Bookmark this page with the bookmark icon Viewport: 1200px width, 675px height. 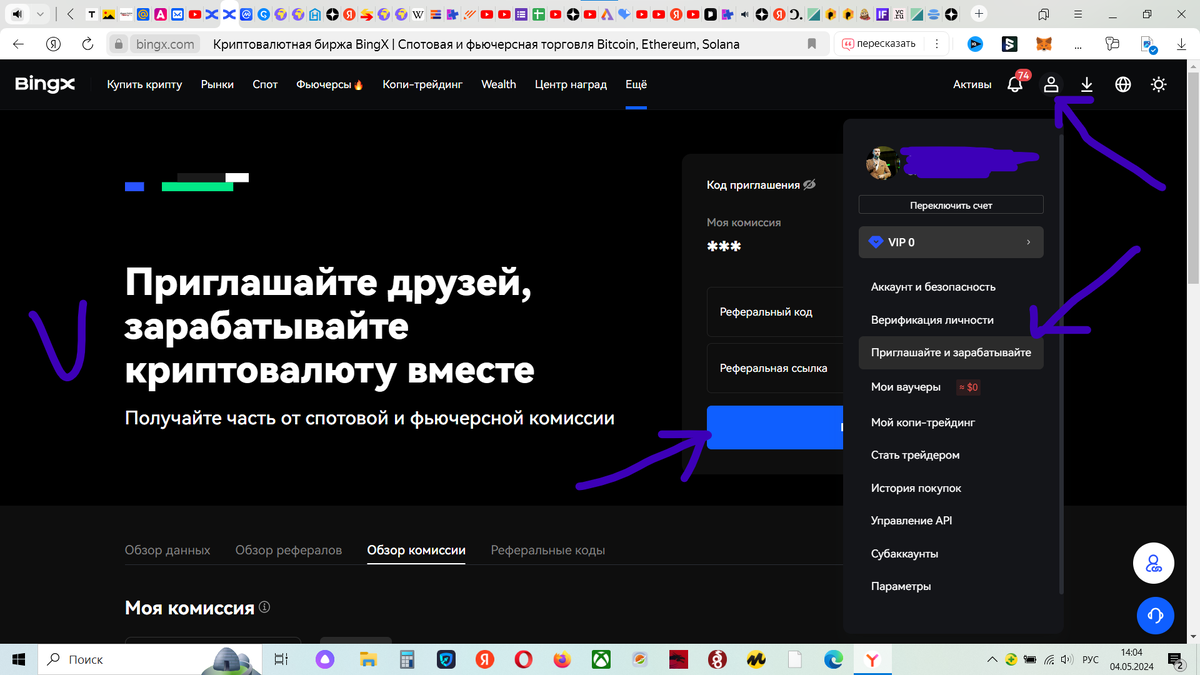(813, 44)
